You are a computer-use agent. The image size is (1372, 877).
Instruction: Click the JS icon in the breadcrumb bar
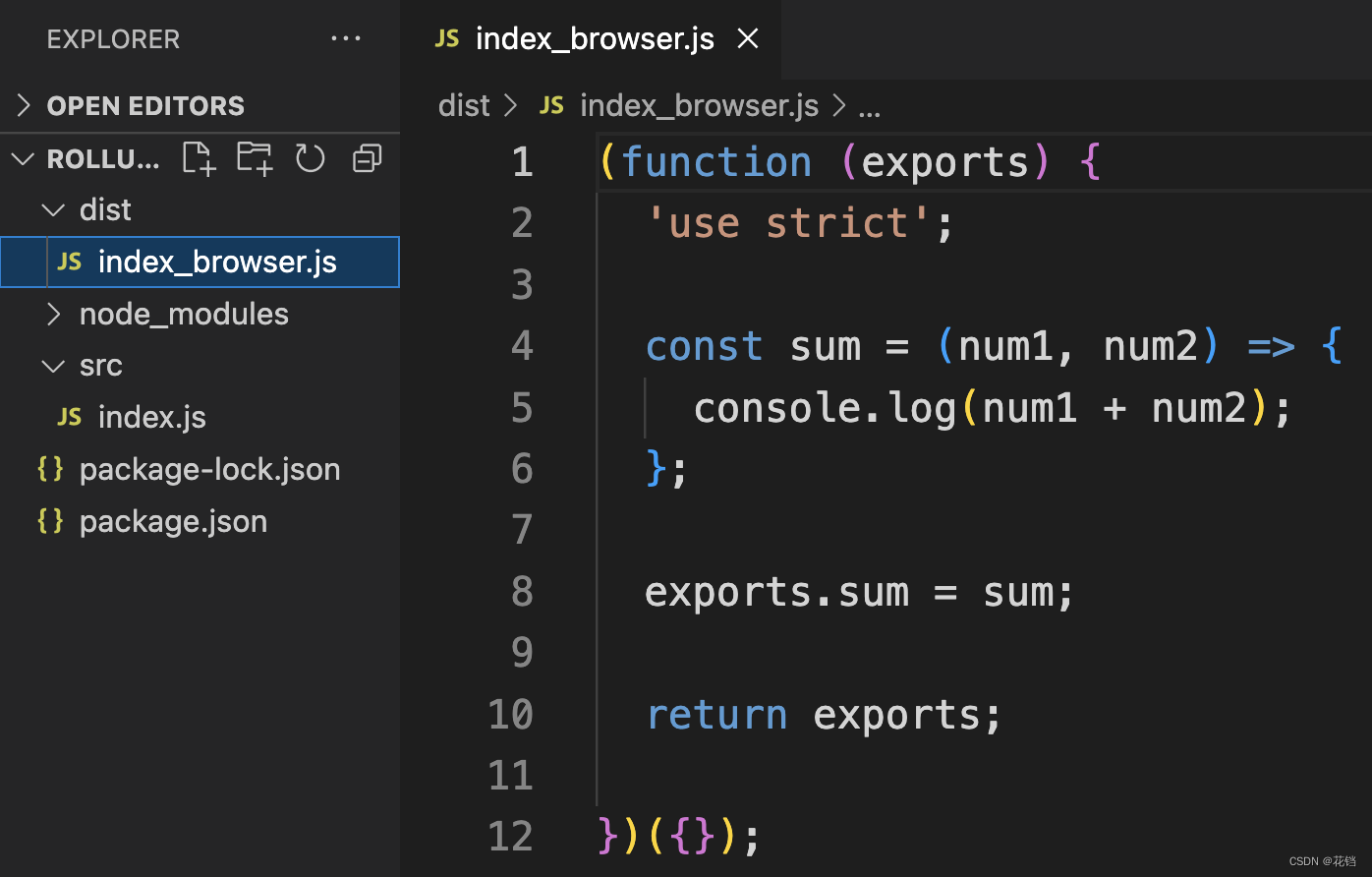[x=551, y=105]
